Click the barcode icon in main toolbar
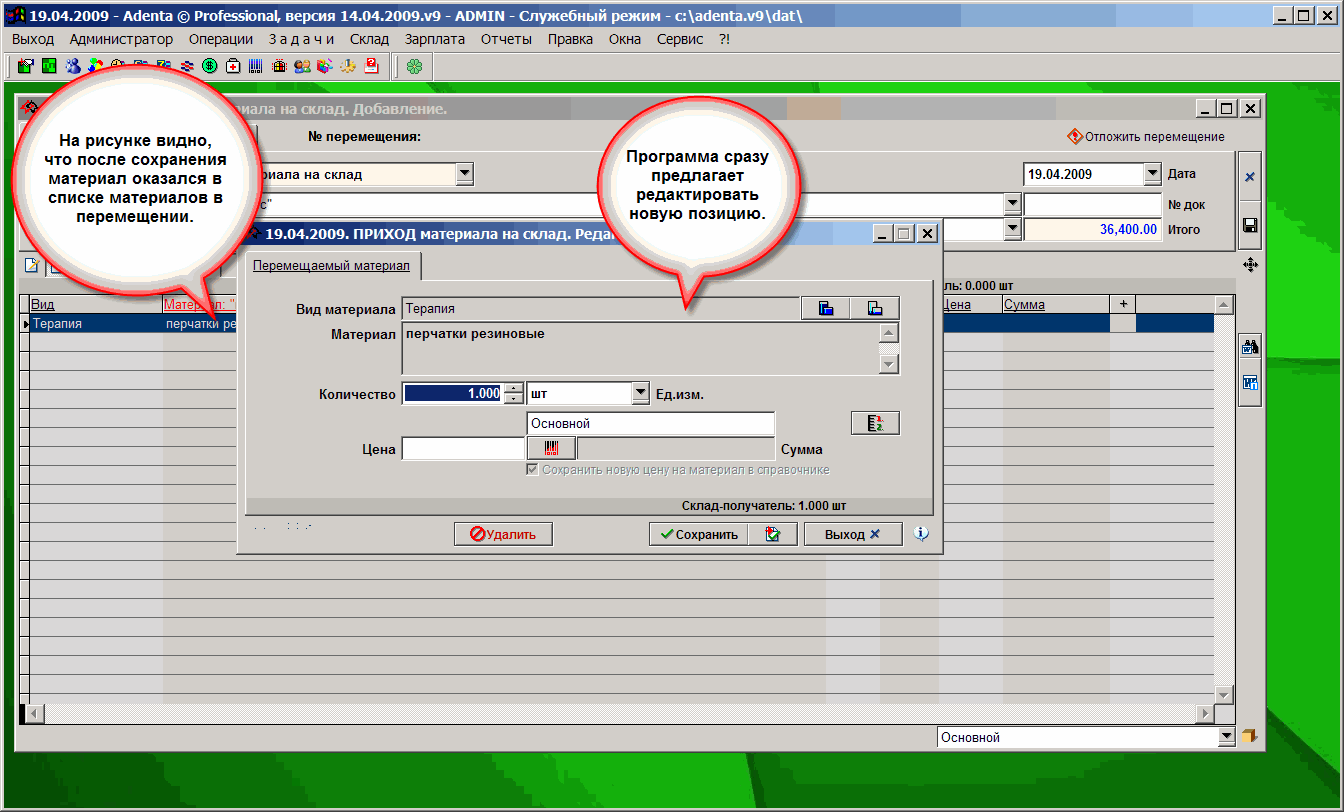Screen dimensions: 1344x812 click(256, 66)
